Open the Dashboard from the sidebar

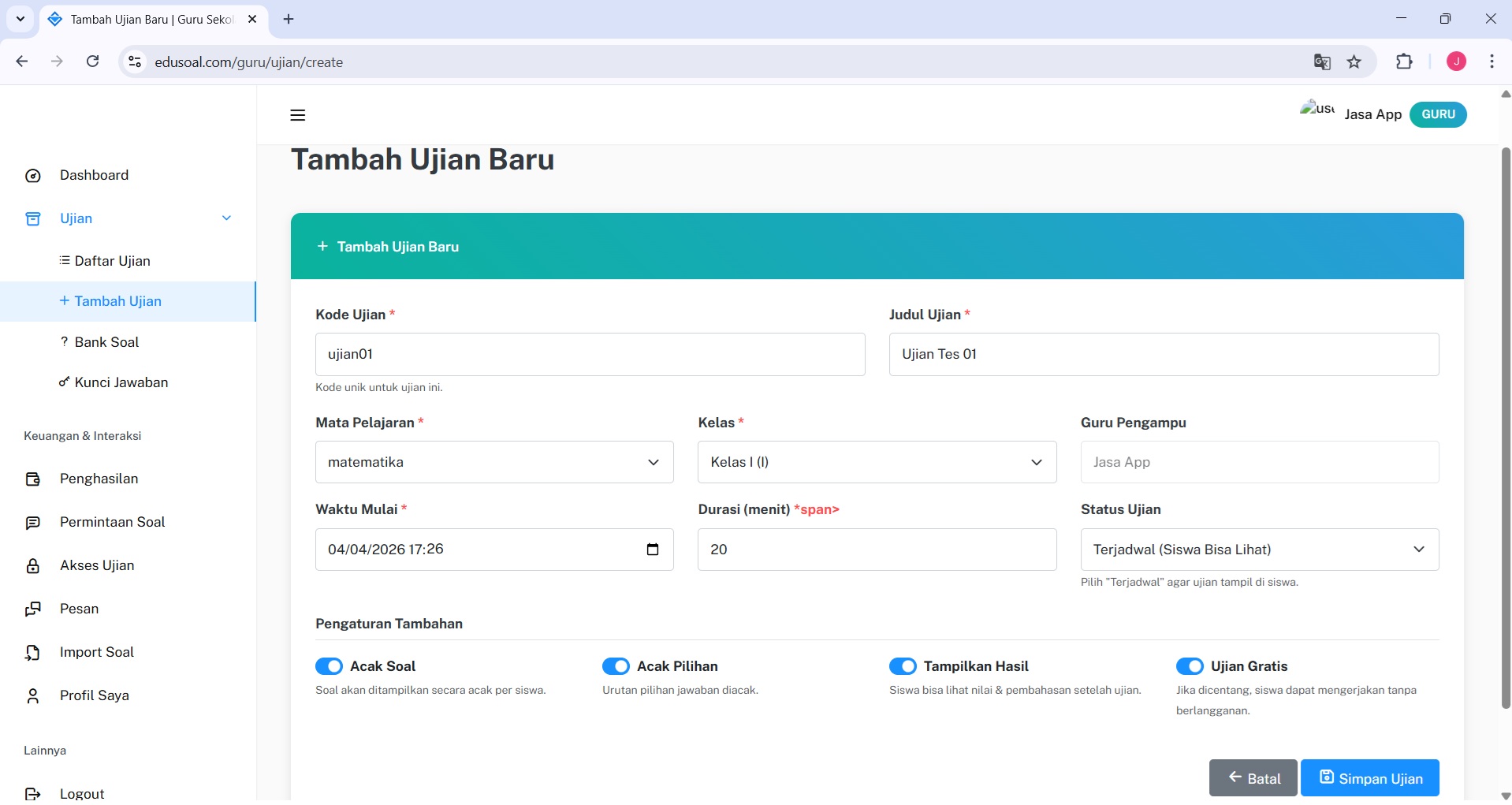coord(94,175)
